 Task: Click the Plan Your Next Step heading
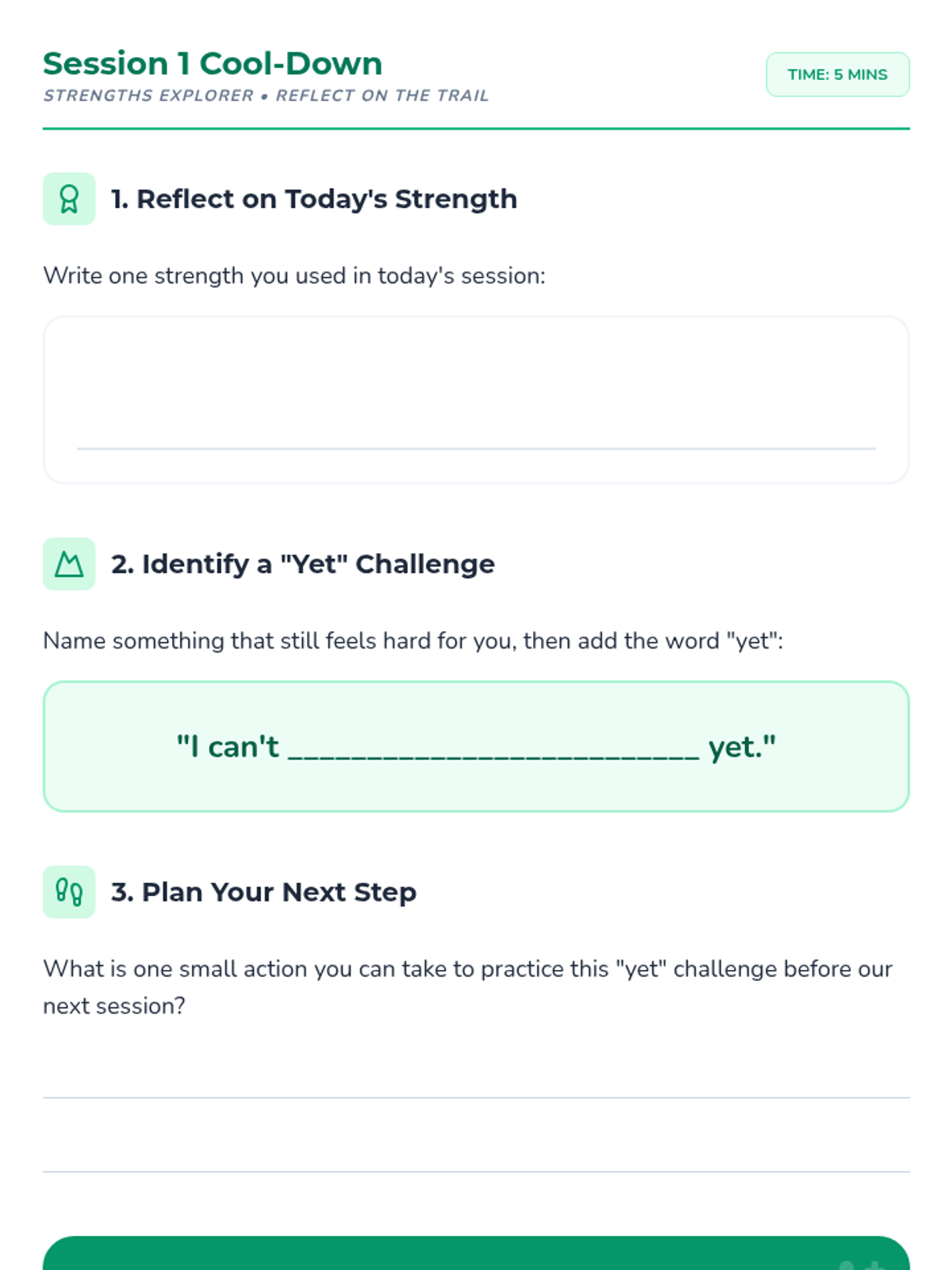(x=263, y=892)
